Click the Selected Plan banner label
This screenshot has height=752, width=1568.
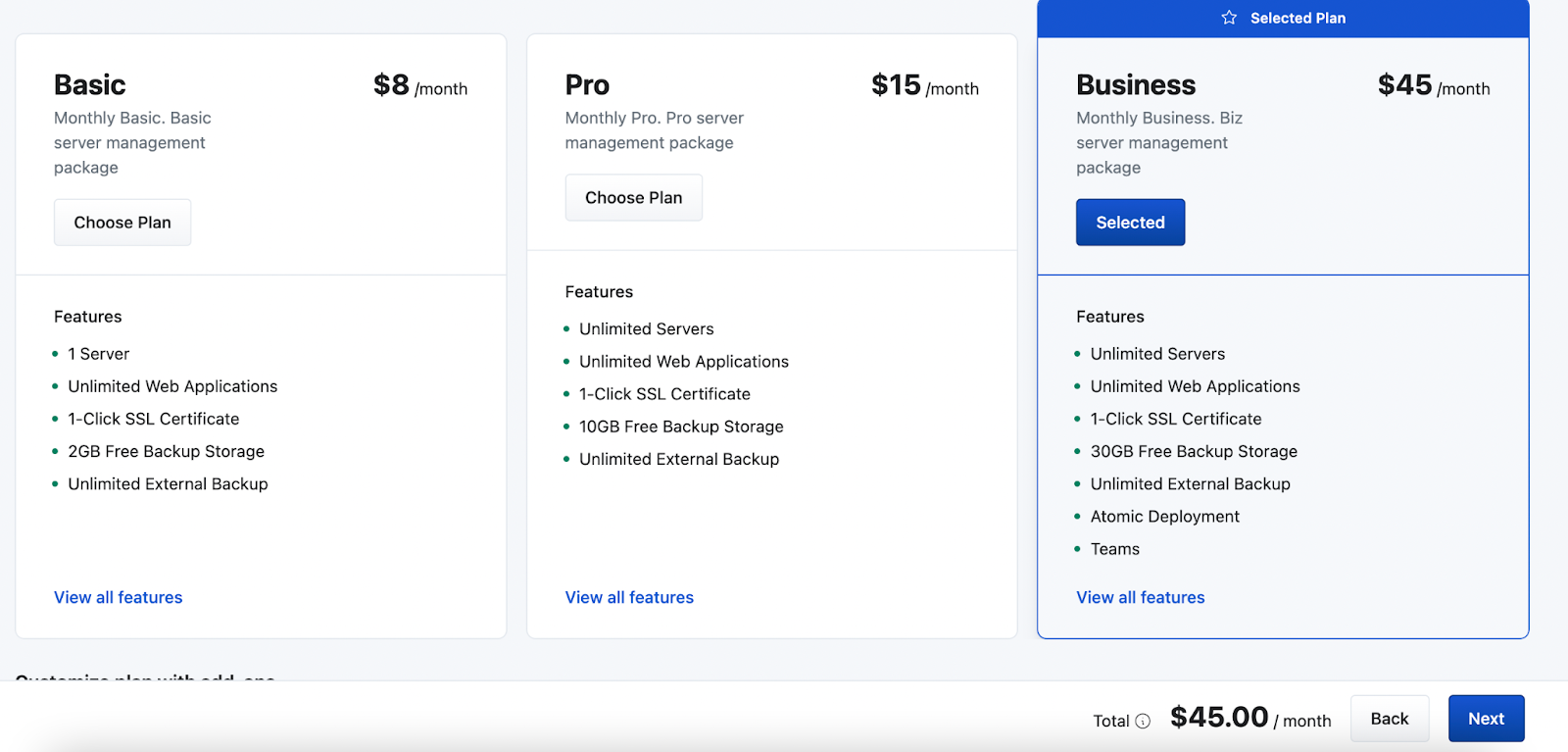click(x=1298, y=18)
